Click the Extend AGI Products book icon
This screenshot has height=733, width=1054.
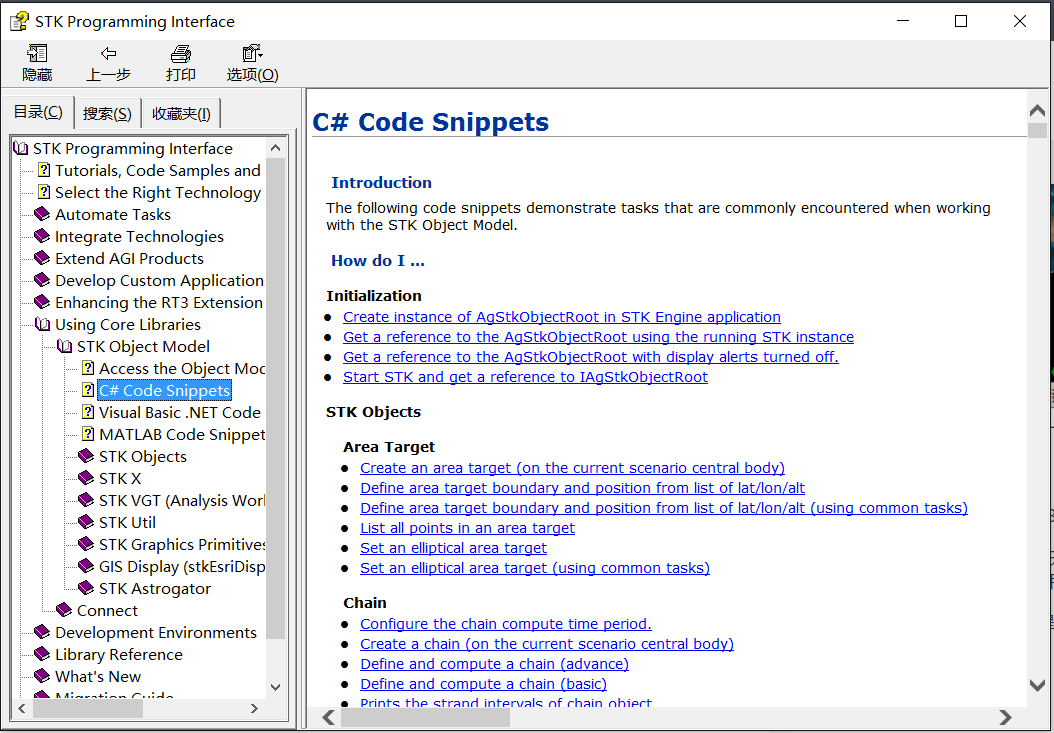click(x=42, y=258)
